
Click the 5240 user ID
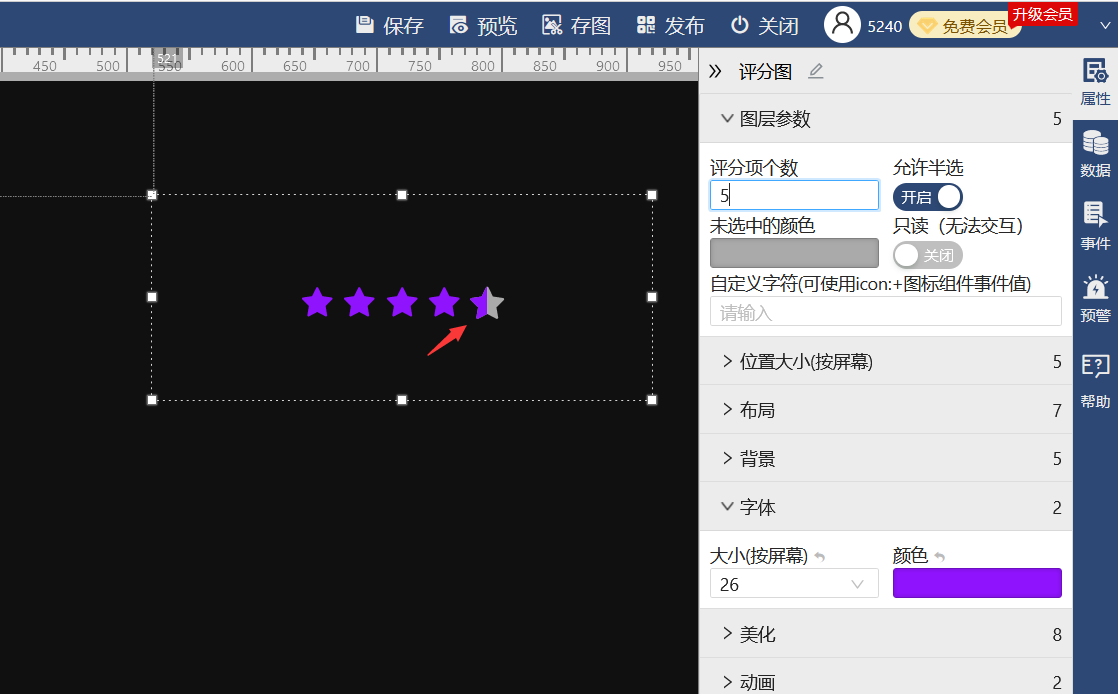click(885, 26)
